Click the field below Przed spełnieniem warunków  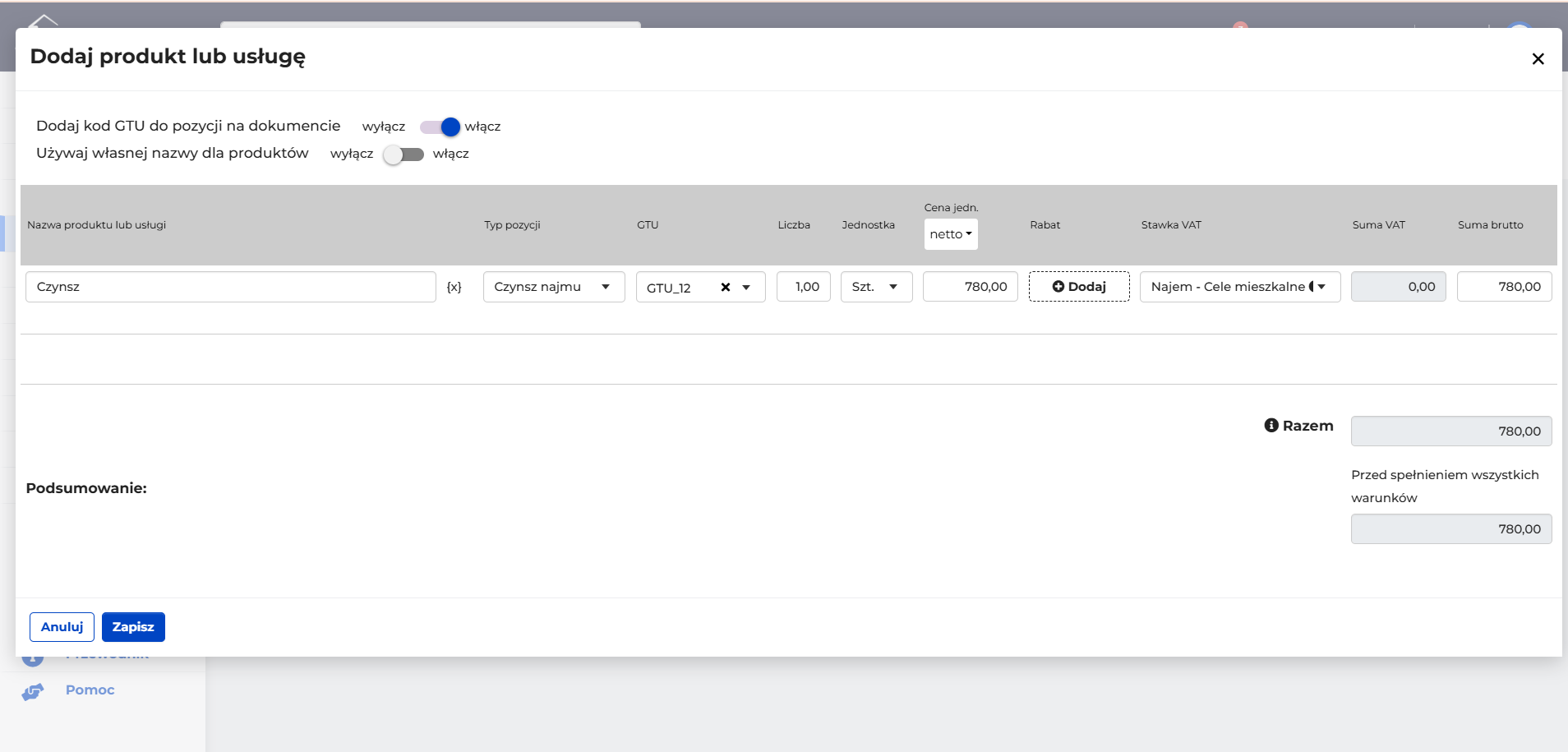tap(1451, 529)
